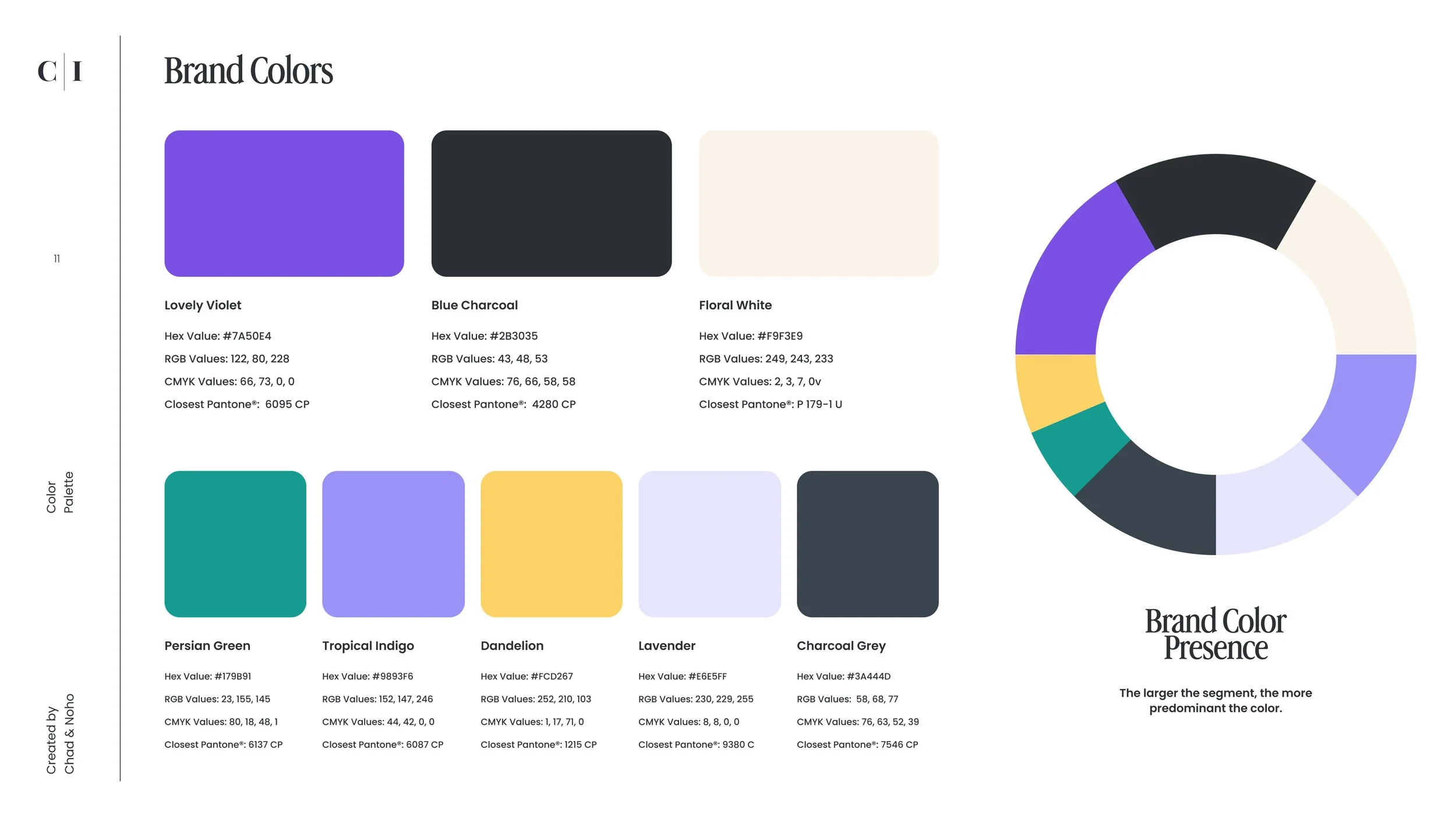1456x819 pixels.
Task: Click the charcoal grey donut segment
Action: [1156, 504]
